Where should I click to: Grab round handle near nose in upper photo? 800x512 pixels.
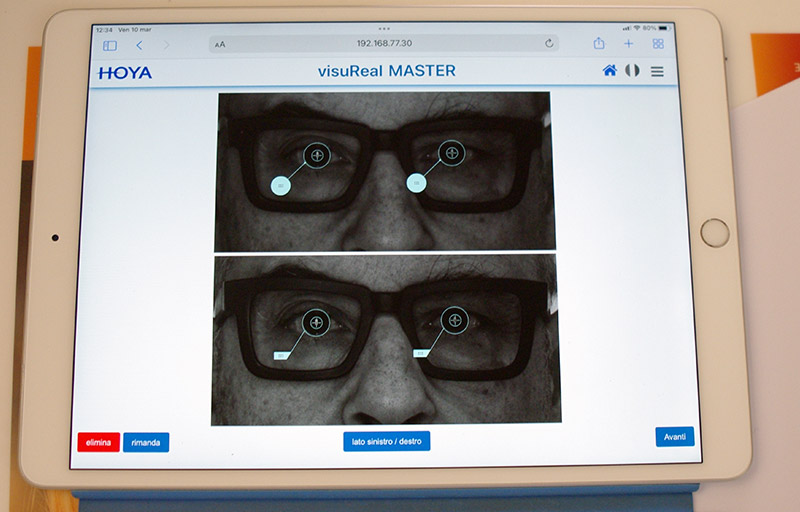pyautogui.click(x=416, y=183)
